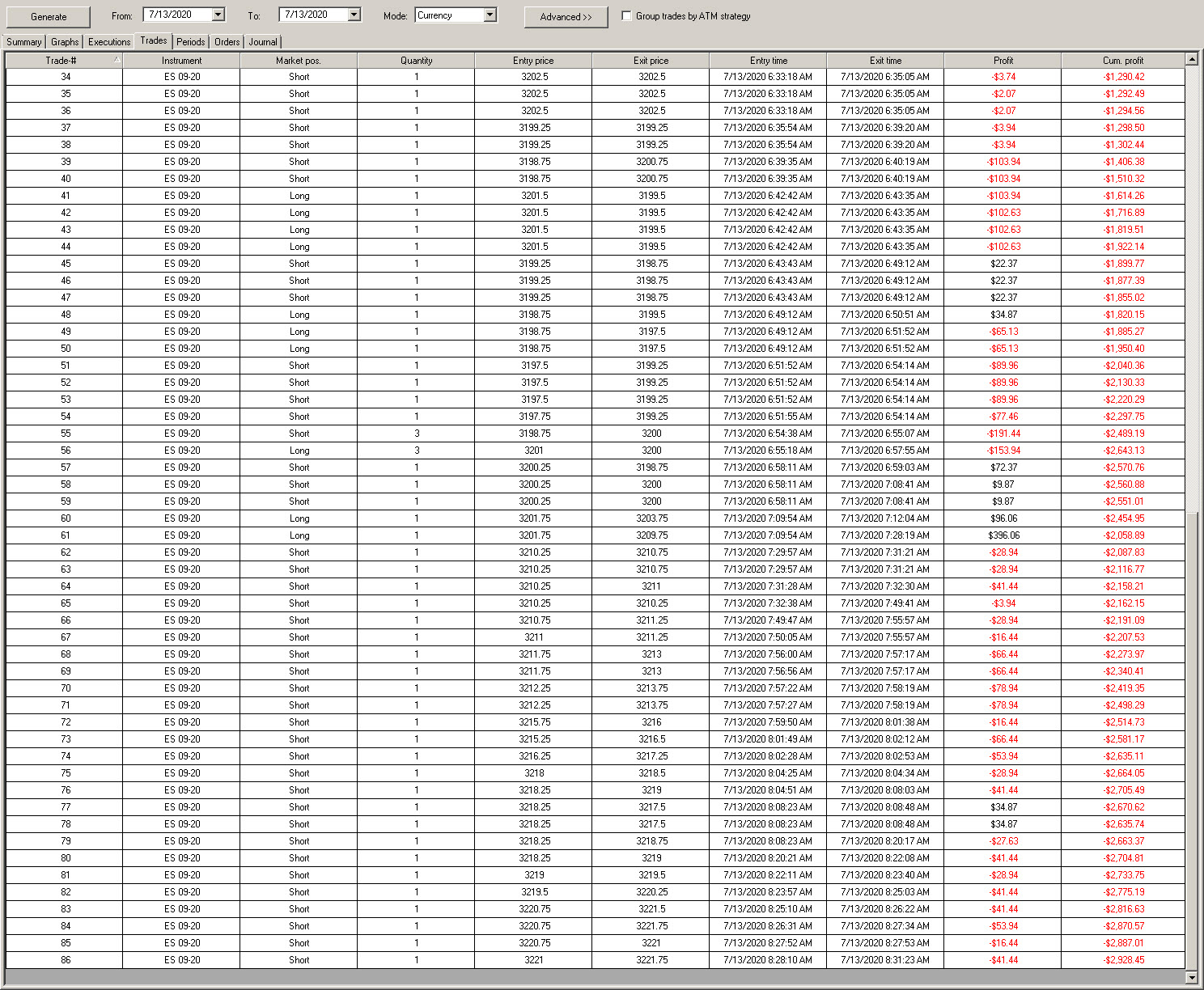Click entry price 3220.75 of trade 85
1204x990 pixels.
pos(534,943)
